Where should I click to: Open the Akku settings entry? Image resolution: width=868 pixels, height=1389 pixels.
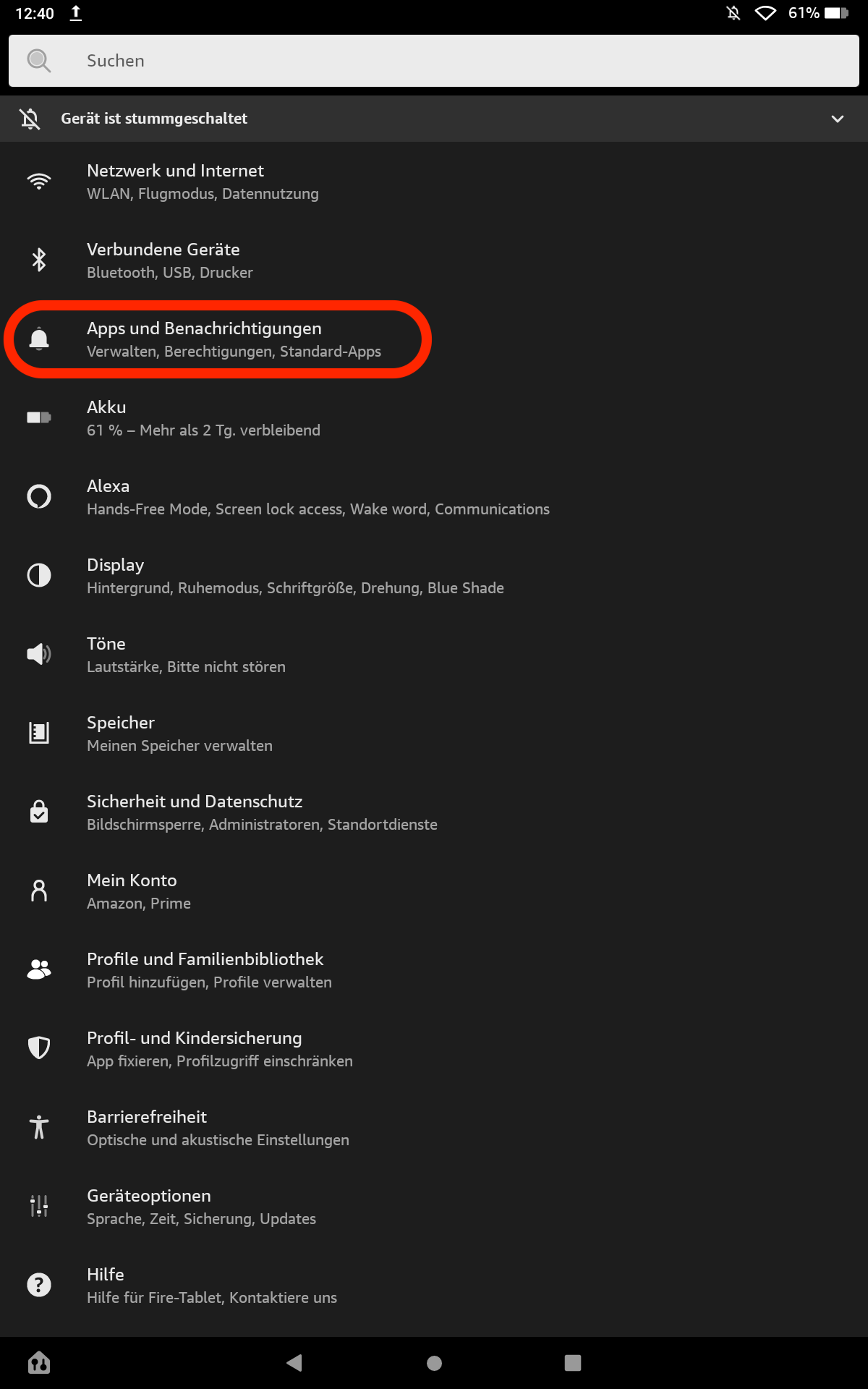pyautogui.click(x=203, y=418)
